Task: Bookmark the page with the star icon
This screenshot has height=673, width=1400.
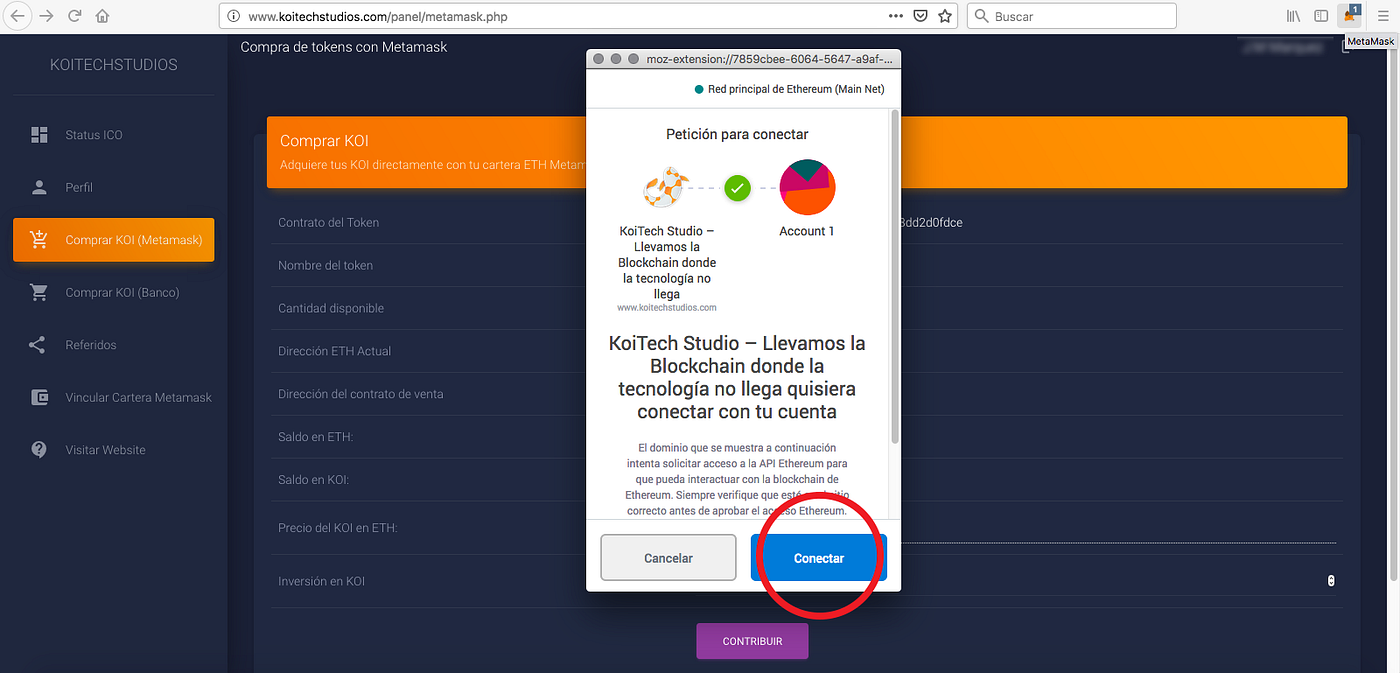Action: (x=944, y=16)
